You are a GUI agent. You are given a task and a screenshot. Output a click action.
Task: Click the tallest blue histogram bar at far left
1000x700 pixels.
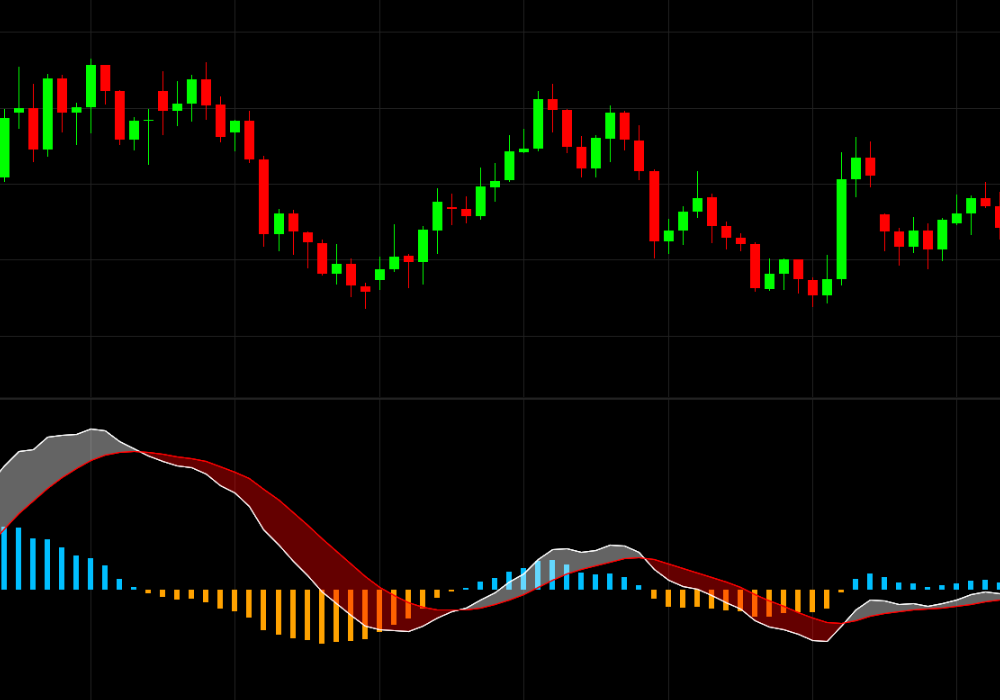(4, 558)
